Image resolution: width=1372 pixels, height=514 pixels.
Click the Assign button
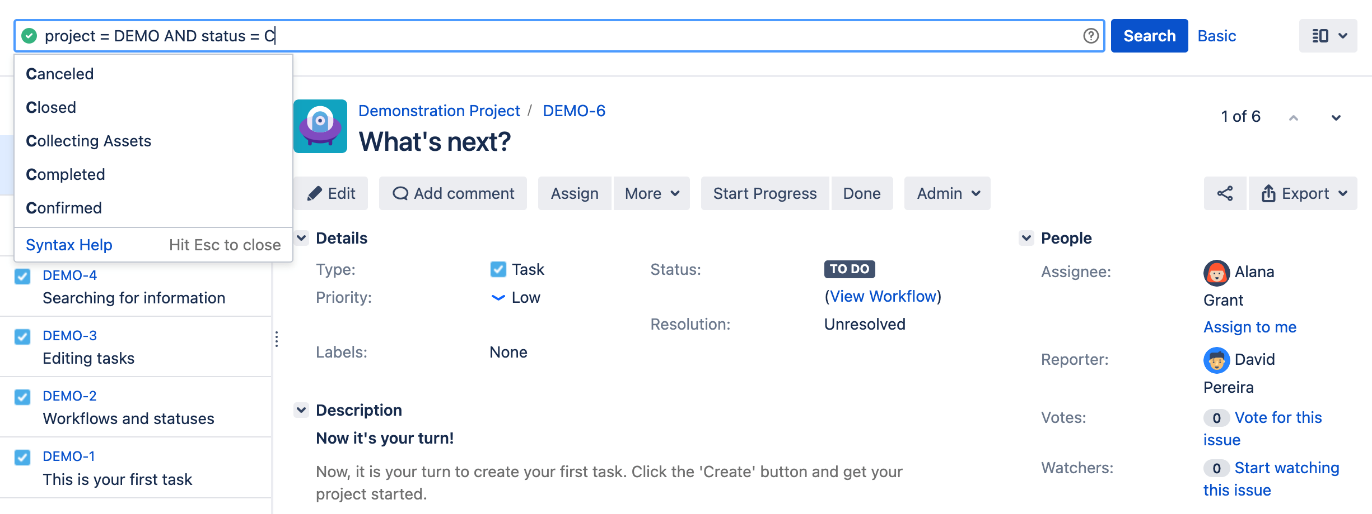point(575,193)
